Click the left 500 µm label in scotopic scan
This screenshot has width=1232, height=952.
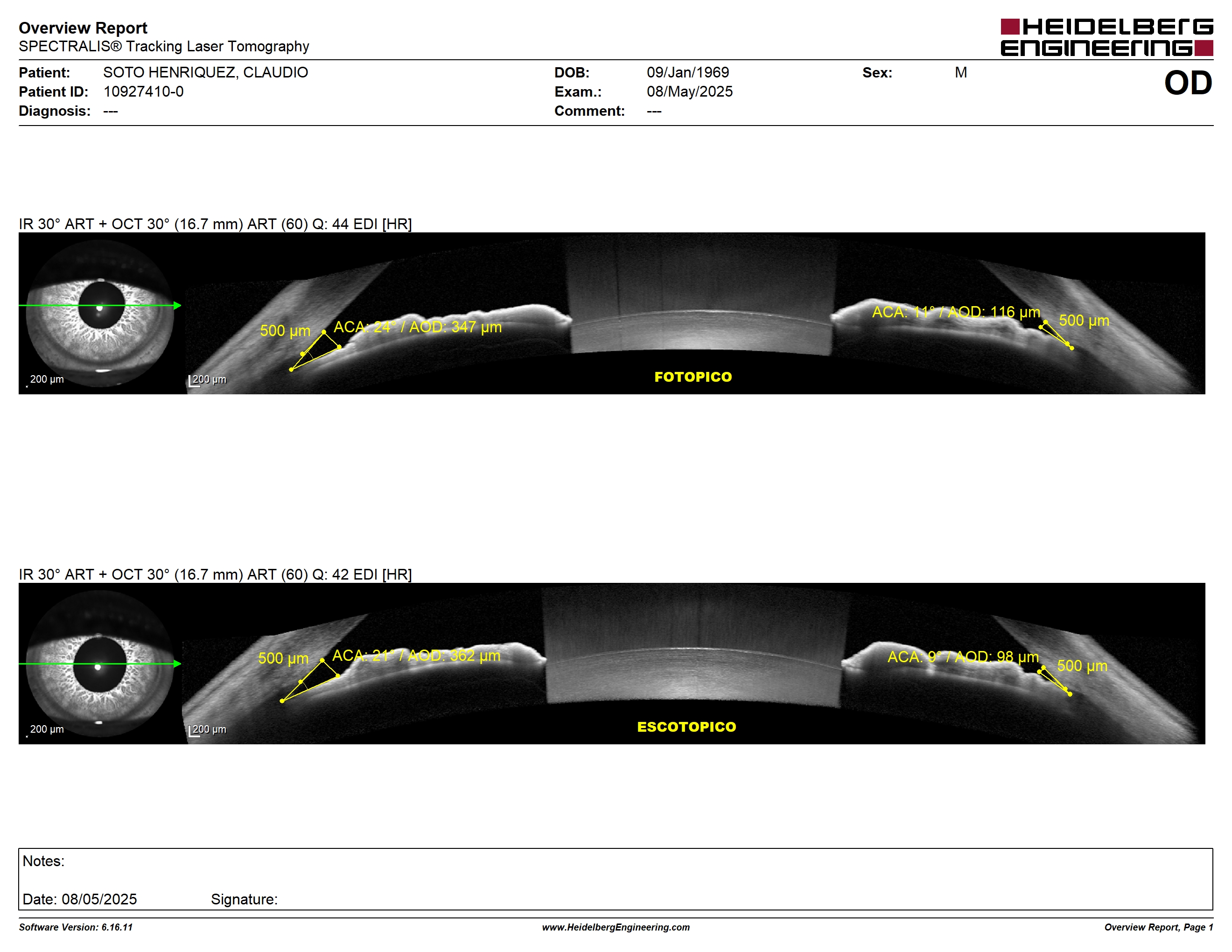(283, 658)
